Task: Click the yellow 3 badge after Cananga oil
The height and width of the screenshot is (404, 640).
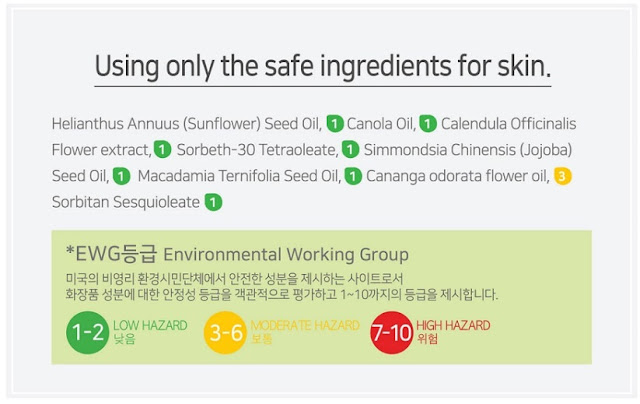Action: tap(562, 176)
